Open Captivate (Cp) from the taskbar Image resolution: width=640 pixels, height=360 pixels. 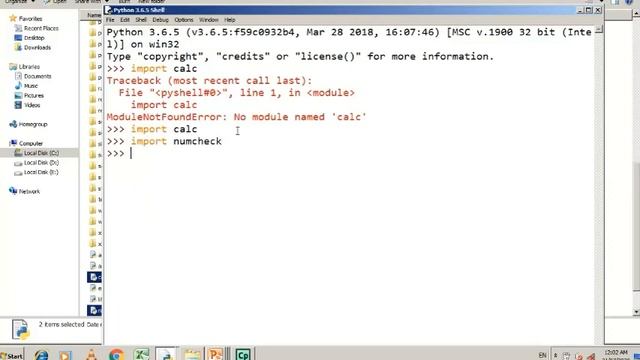pos(243,354)
